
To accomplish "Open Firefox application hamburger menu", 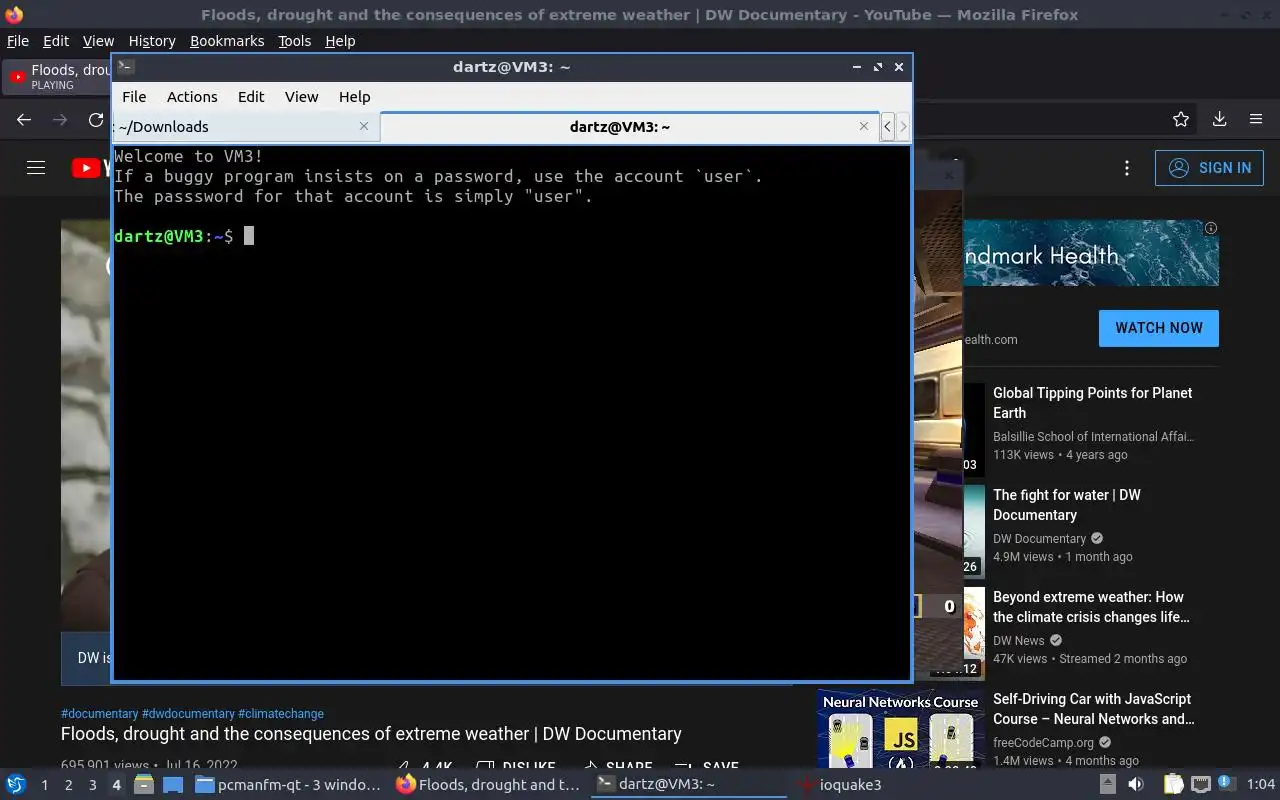I will [x=1256, y=120].
